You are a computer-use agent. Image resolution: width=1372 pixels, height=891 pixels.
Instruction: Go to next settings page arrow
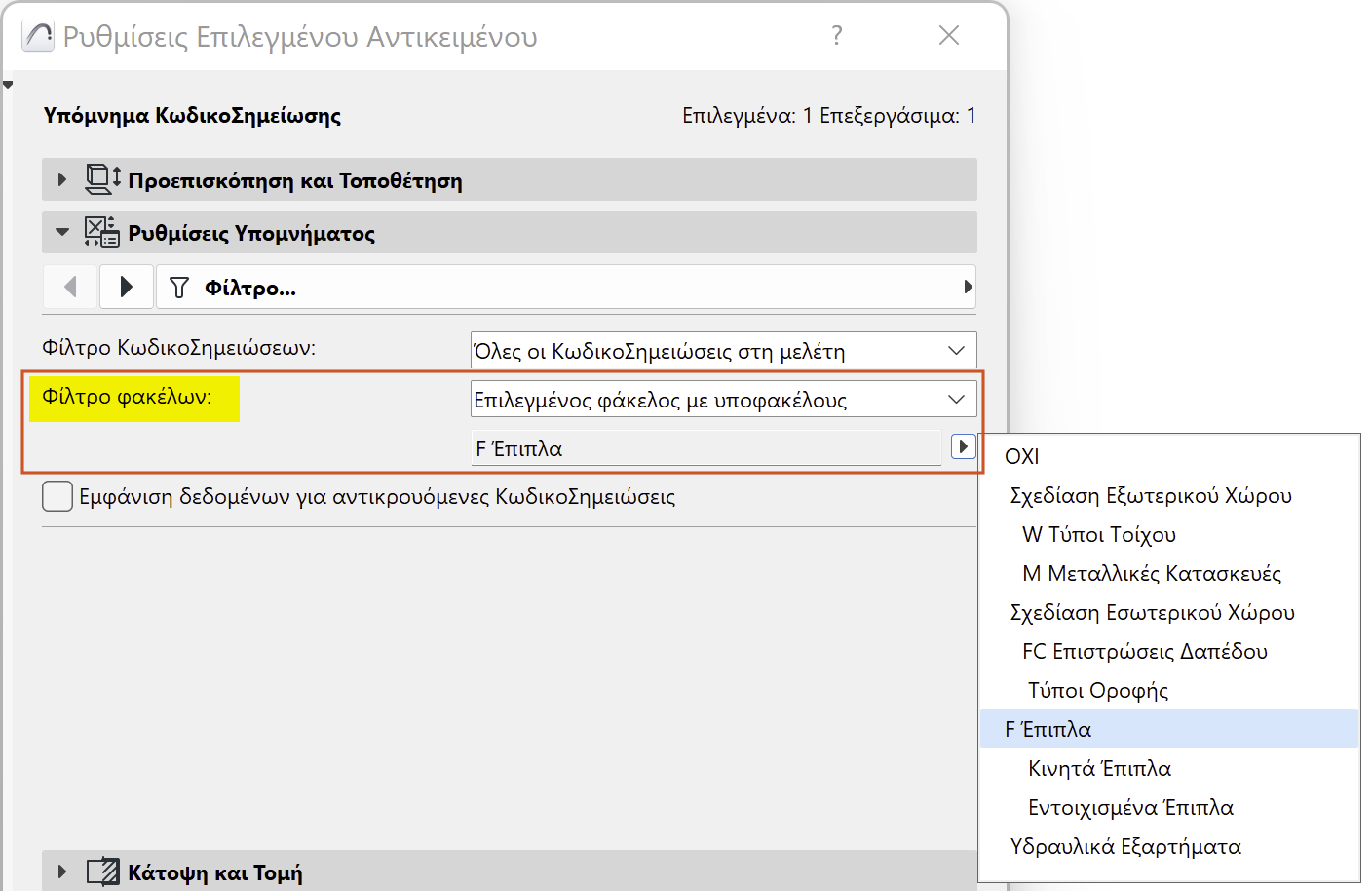tap(126, 288)
